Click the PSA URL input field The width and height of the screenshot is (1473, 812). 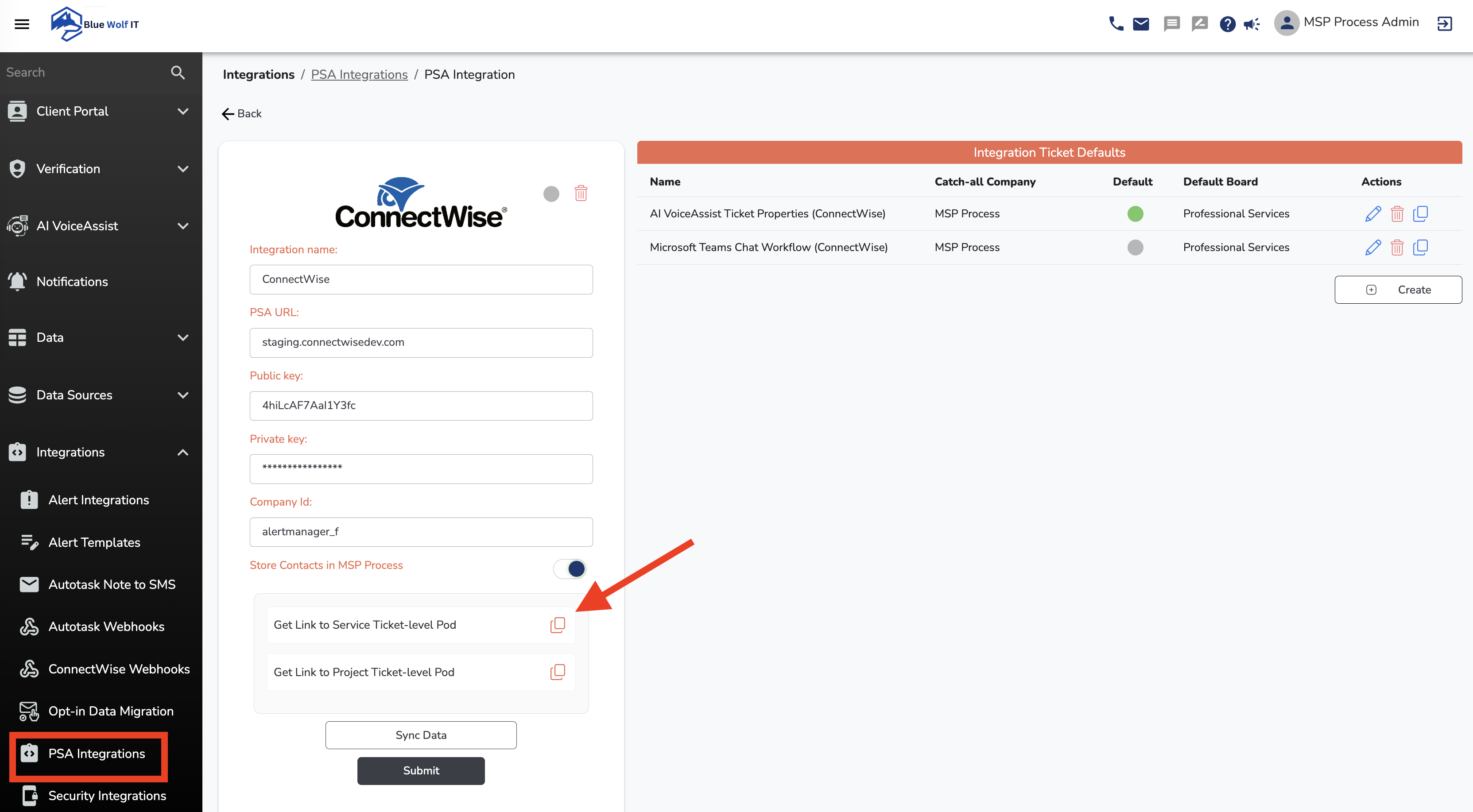421,343
